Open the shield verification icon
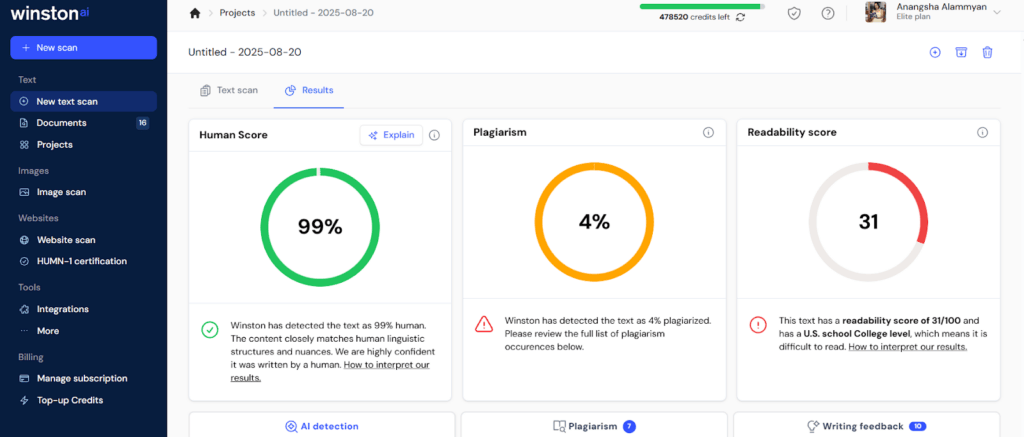 pyautogui.click(x=794, y=13)
